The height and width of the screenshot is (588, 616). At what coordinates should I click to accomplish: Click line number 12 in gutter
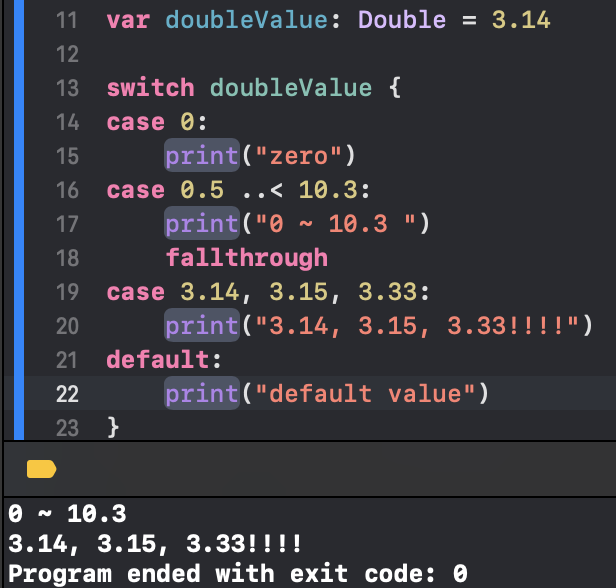(x=67, y=54)
